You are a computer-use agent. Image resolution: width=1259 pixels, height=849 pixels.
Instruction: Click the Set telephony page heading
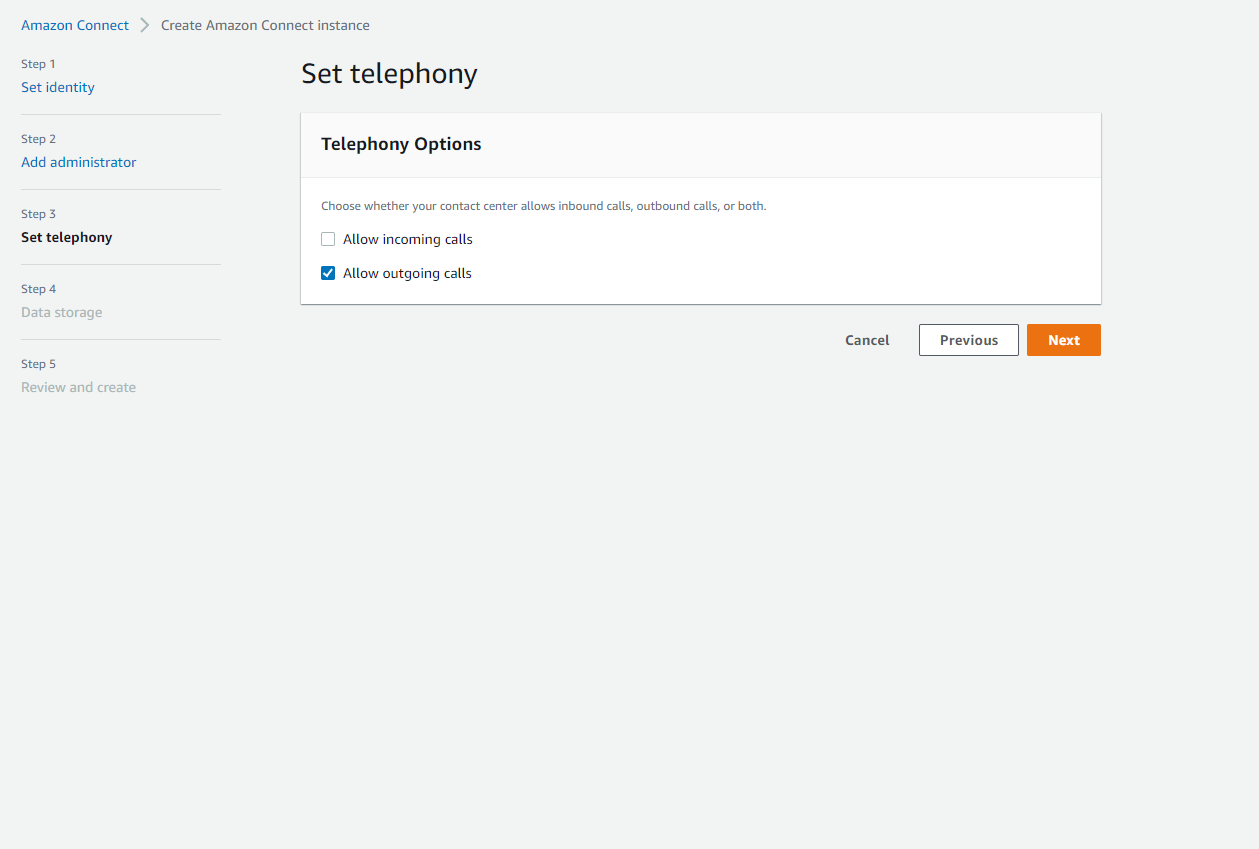coord(388,73)
